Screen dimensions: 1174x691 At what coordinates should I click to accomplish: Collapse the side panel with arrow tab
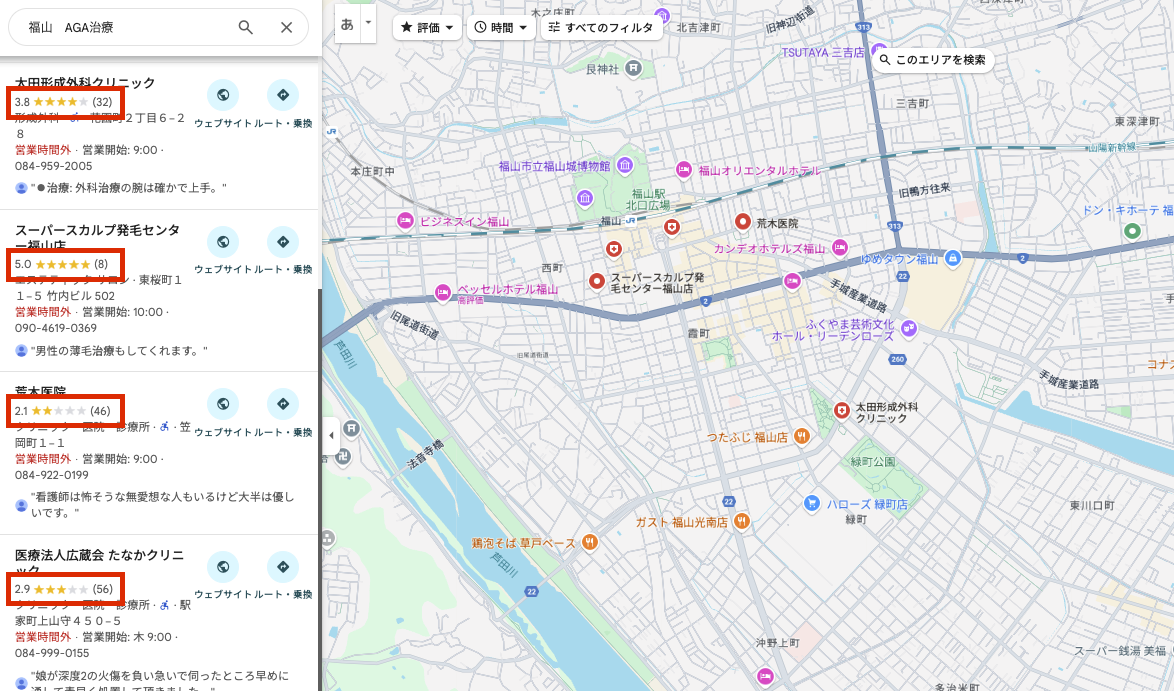[331, 435]
